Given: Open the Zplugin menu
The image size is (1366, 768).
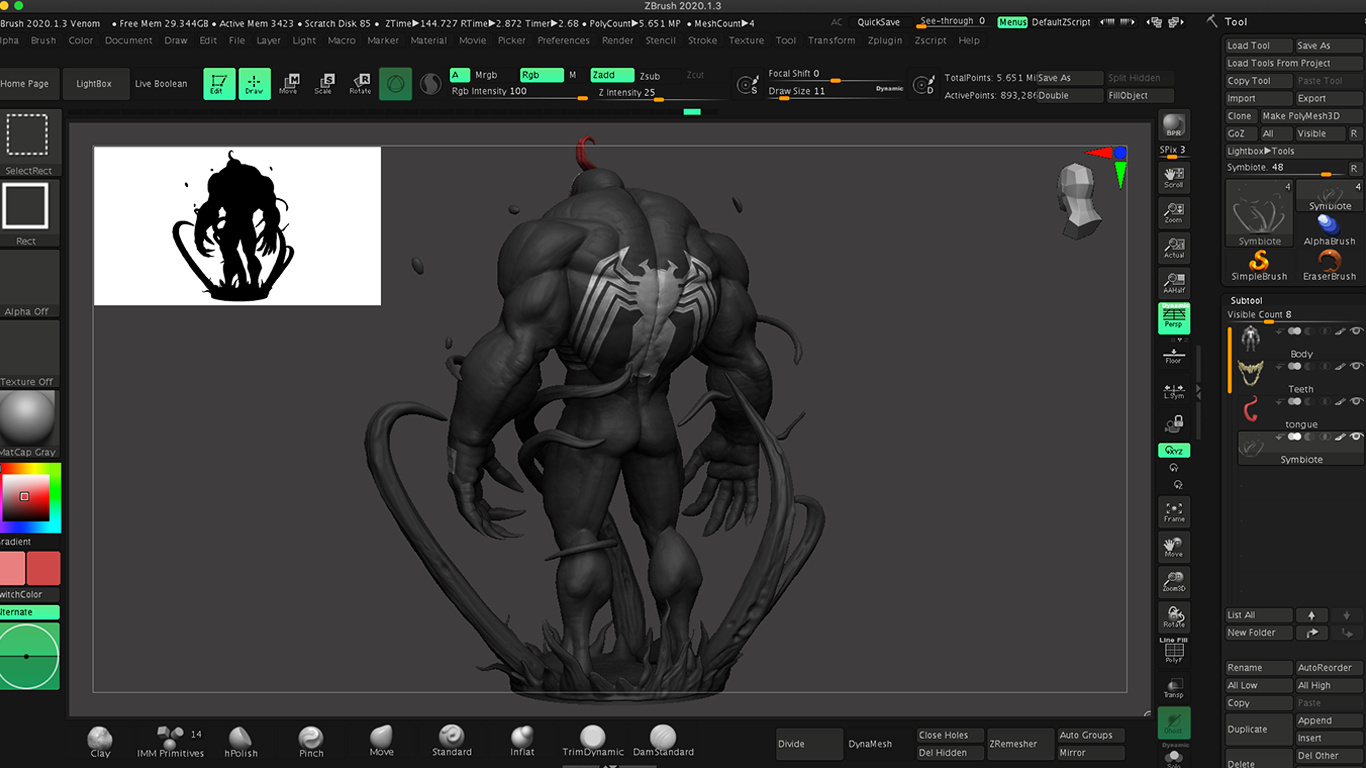Looking at the screenshot, I should (x=884, y=41).
